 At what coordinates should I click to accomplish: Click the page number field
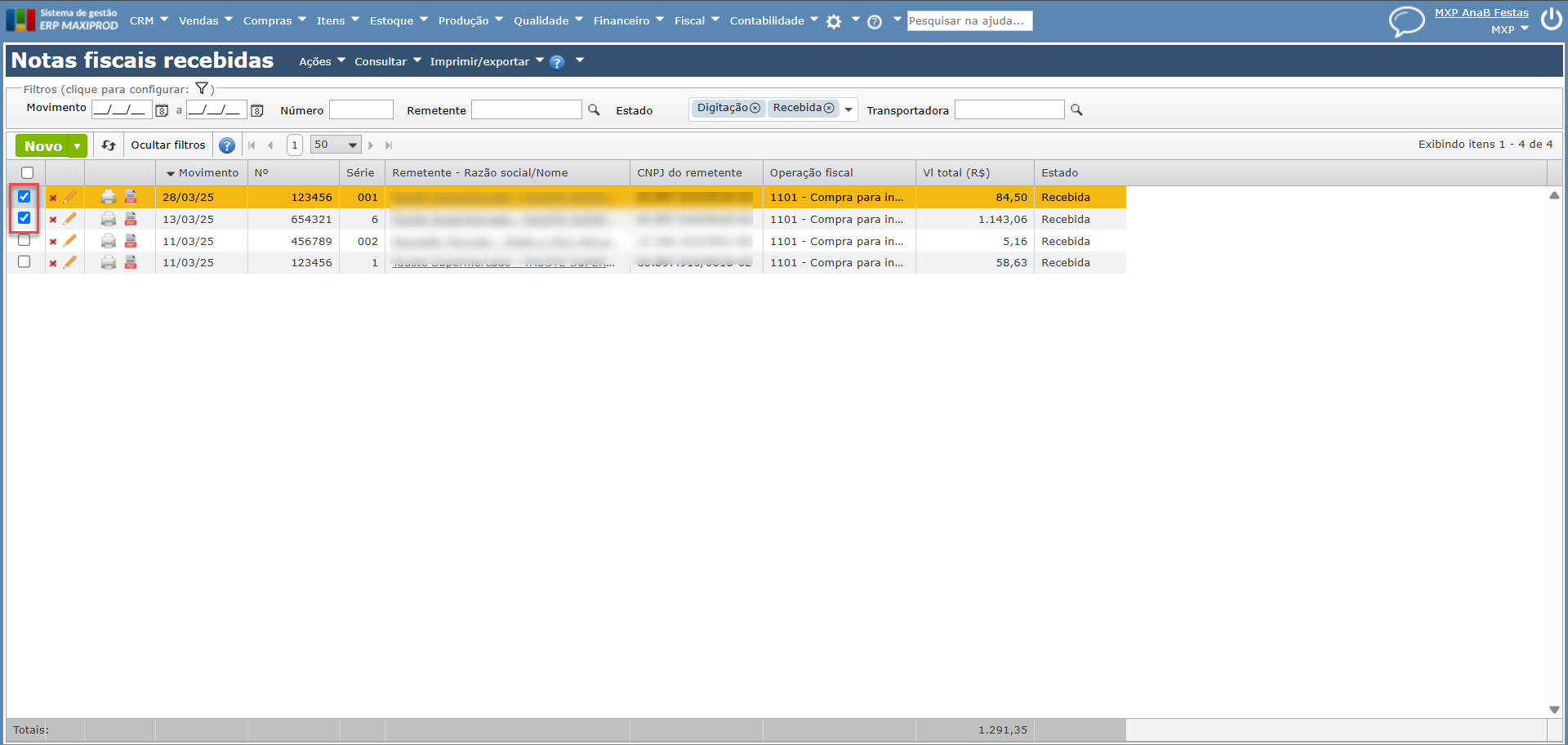[x=295, y=145]
